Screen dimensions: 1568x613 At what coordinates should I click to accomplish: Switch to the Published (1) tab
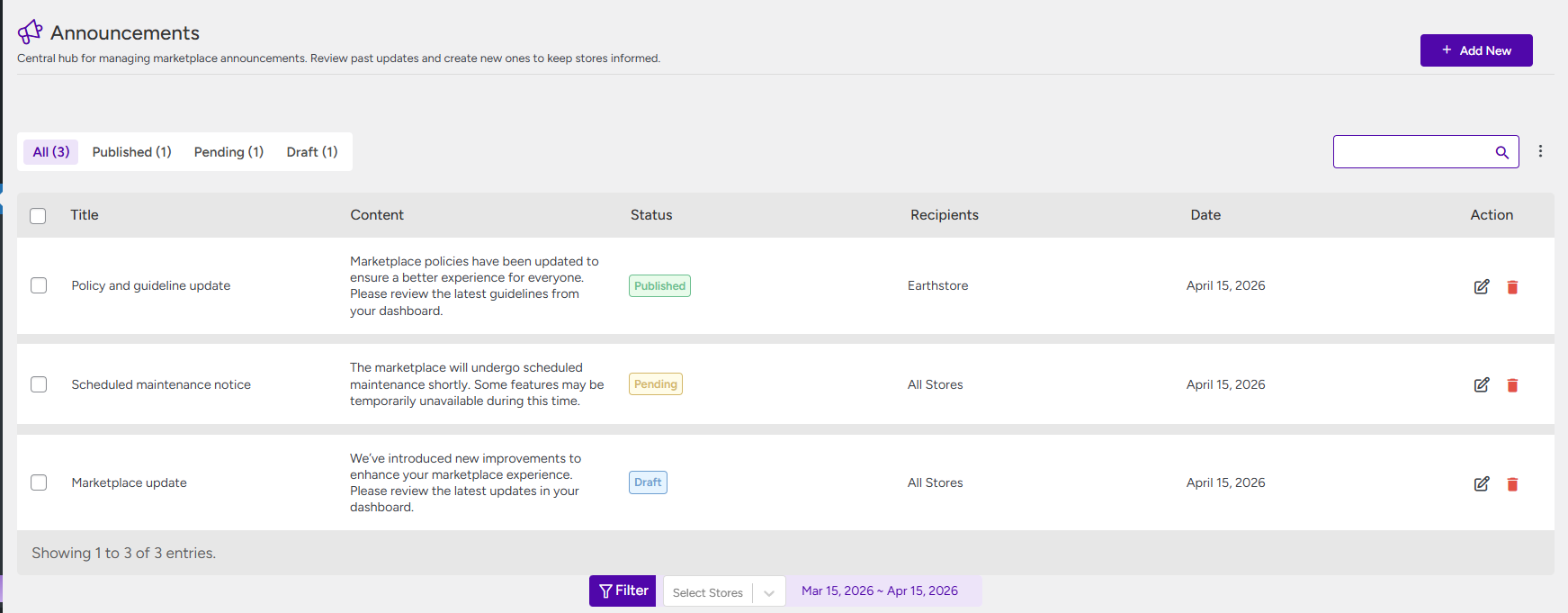tap(131, 152)
